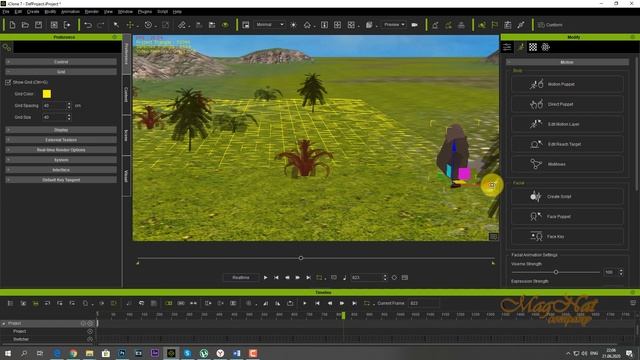Click the yellow Grid Color swatch
Screen dimensions: 640x360
(x=47, y=94)
